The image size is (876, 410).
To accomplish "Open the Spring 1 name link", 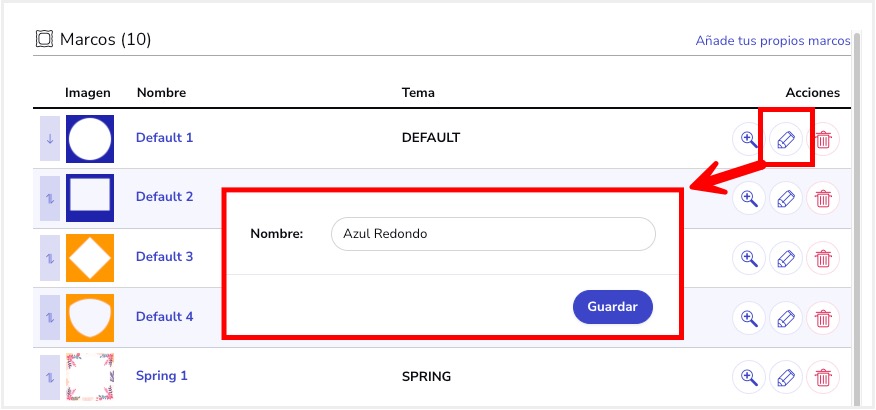I will pyautogui.click(x=161, y=375).
